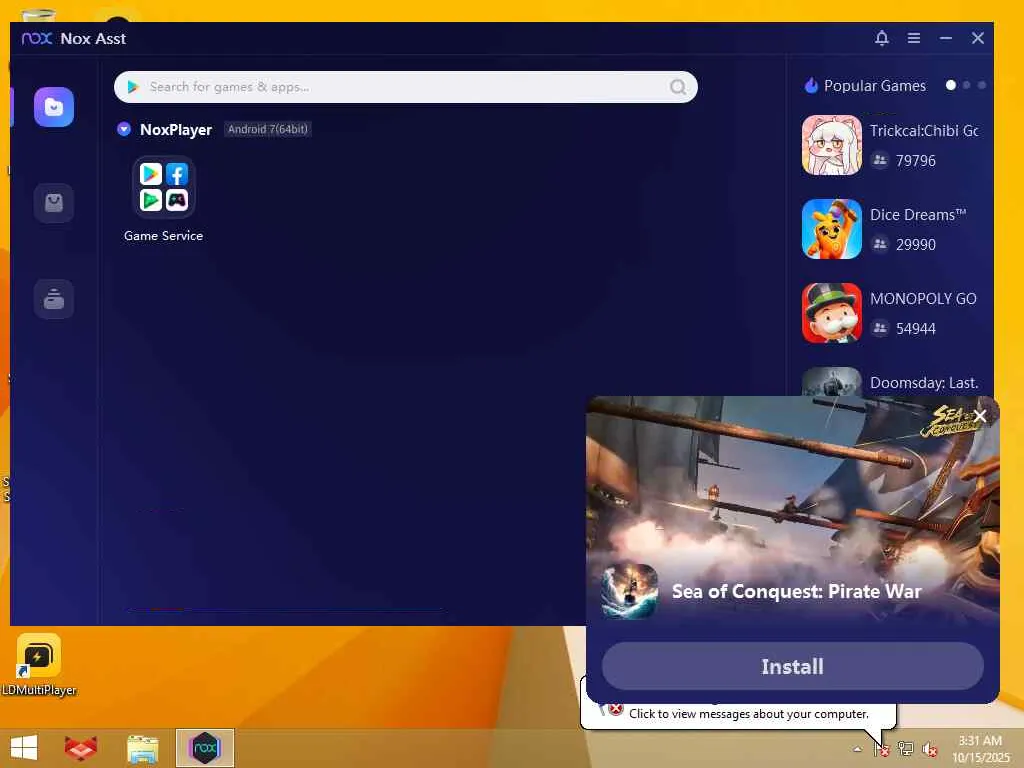This screenshot has height=768, width=1024.
Task: Open the notifications bell in Nox Asst
Action: click(x=882, y=38)
